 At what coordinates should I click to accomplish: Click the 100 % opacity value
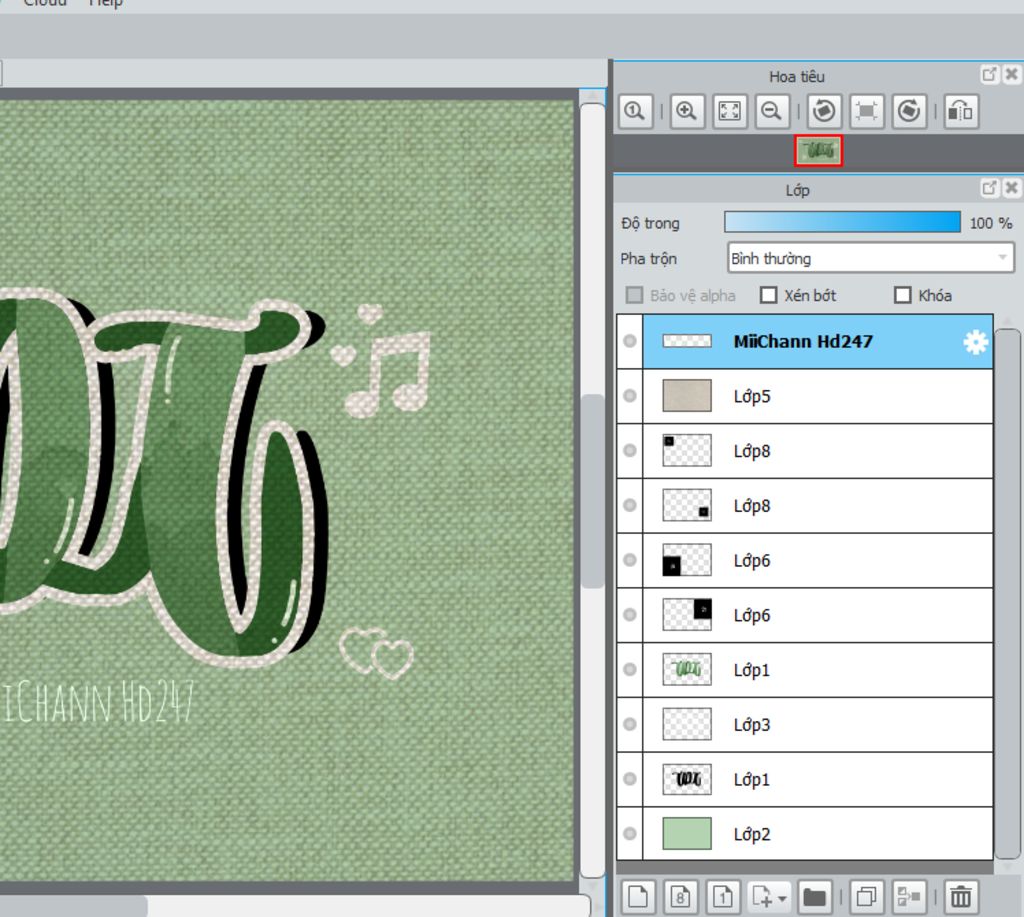click(991, 223)
